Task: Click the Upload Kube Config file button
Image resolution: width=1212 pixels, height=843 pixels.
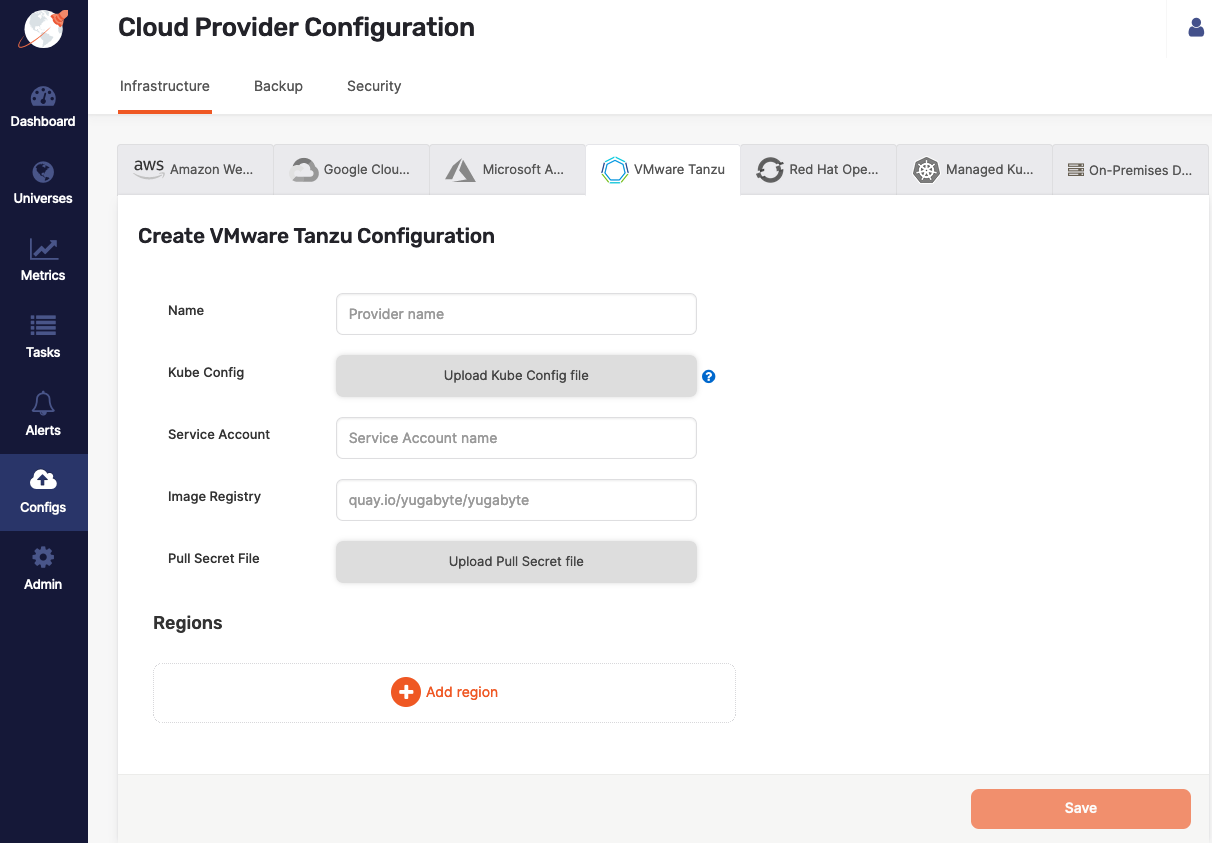Action: [x=516, y=376]
